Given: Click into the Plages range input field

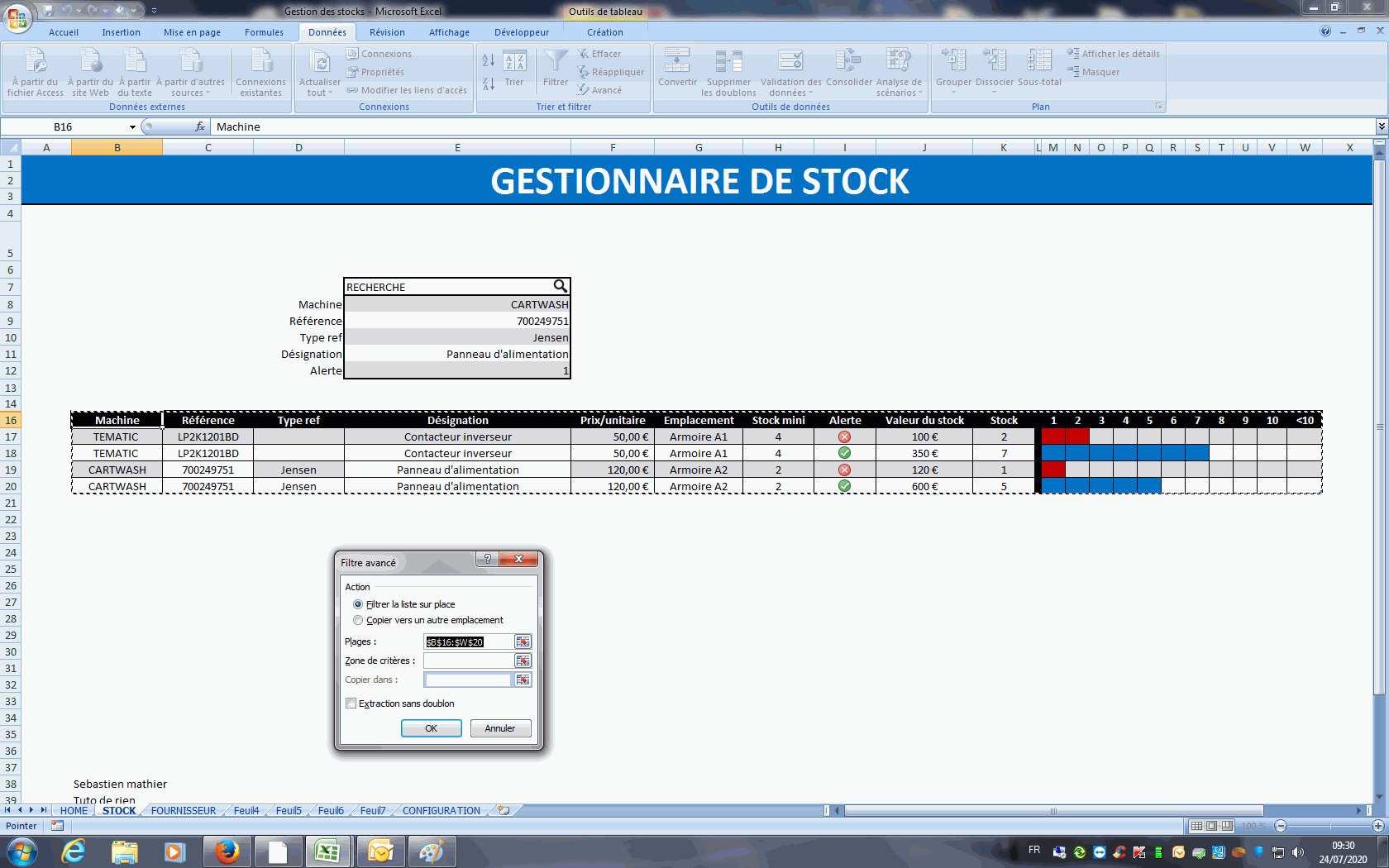Looking at the screenshot, I should point(469,641).
